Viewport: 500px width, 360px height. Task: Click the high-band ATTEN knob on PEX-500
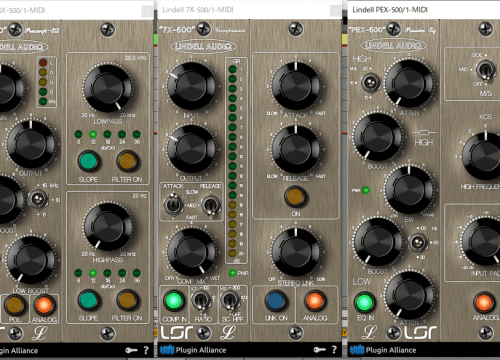(409, 83)
